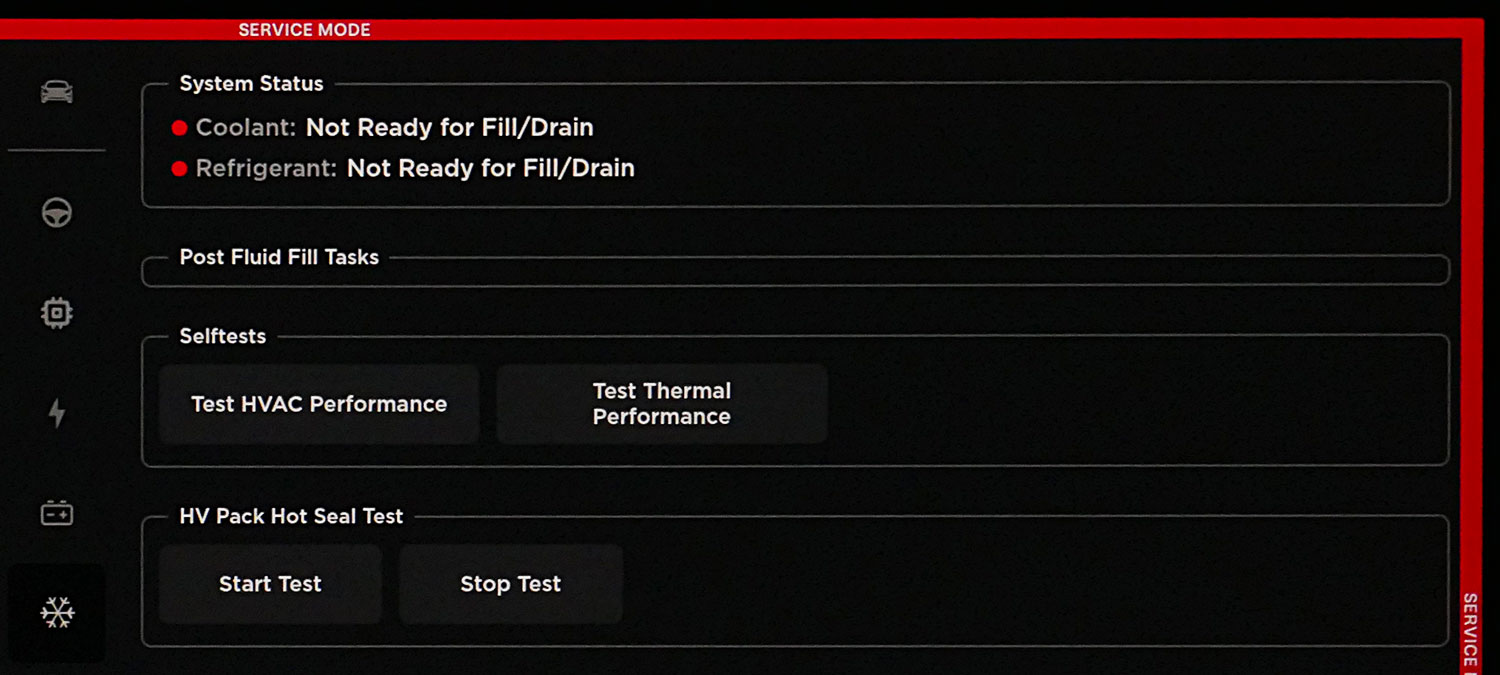This screenshot has width=1500, height=675.
Task: Collapse the HV Pack Hot Seal Test section
Action: (x=291, y=516)
